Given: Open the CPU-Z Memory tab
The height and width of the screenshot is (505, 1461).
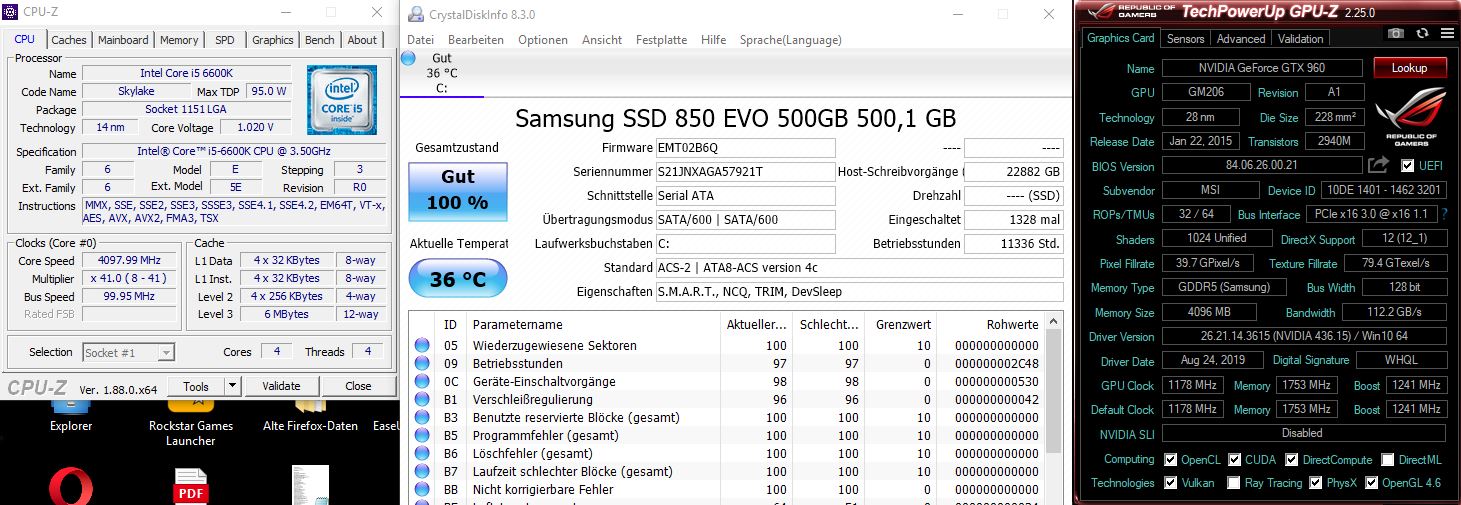Looking at the screenshot, I should pyautogui.click(x=179, y=40).
